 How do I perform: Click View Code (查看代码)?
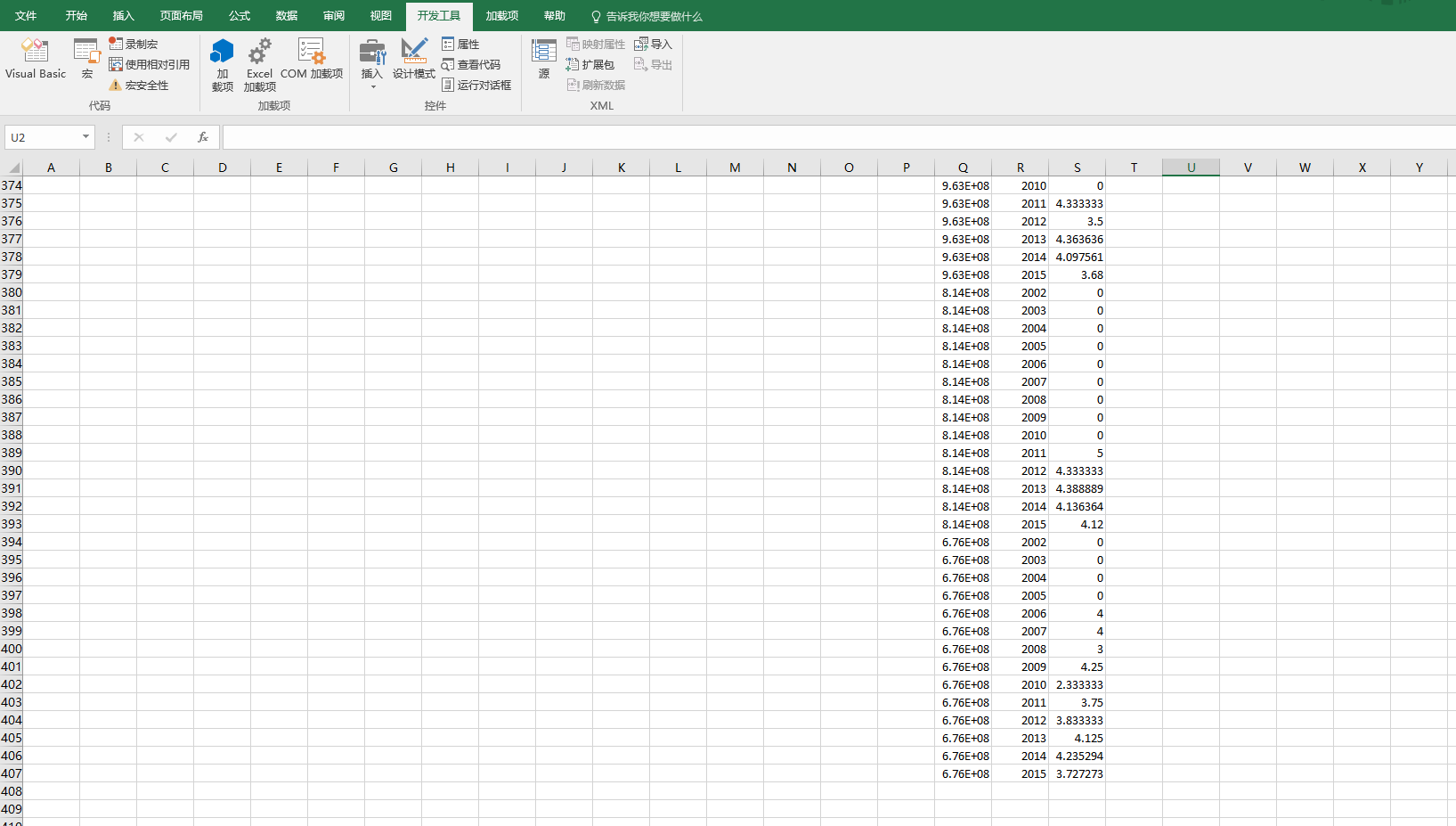point(471,64)
